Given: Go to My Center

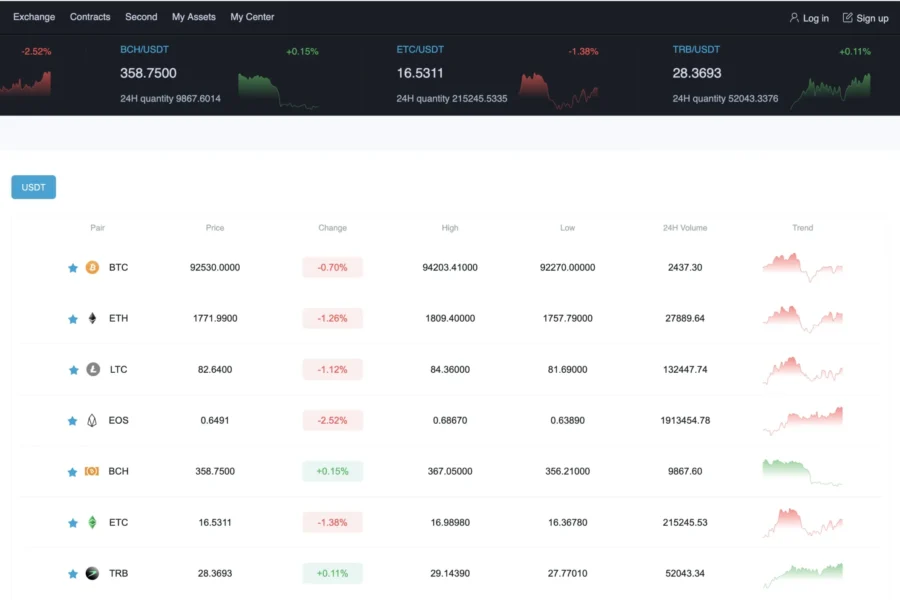Looking at the screenshot, I should [252, 17].
